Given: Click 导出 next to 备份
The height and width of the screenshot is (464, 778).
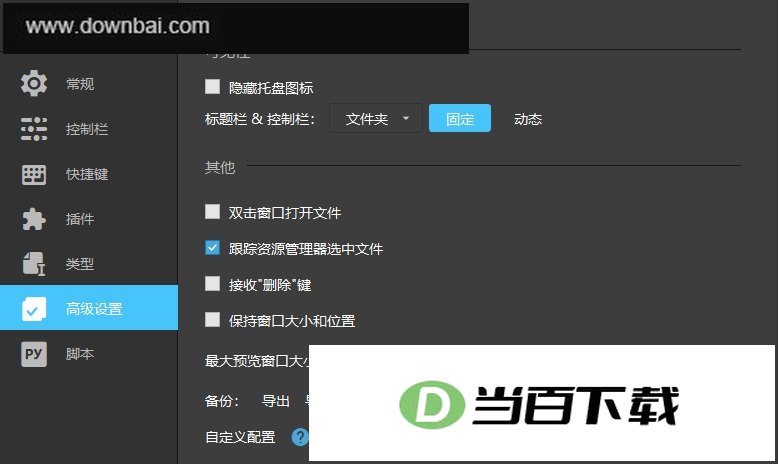Looking at the screenshot, I should tap(275, 401).
